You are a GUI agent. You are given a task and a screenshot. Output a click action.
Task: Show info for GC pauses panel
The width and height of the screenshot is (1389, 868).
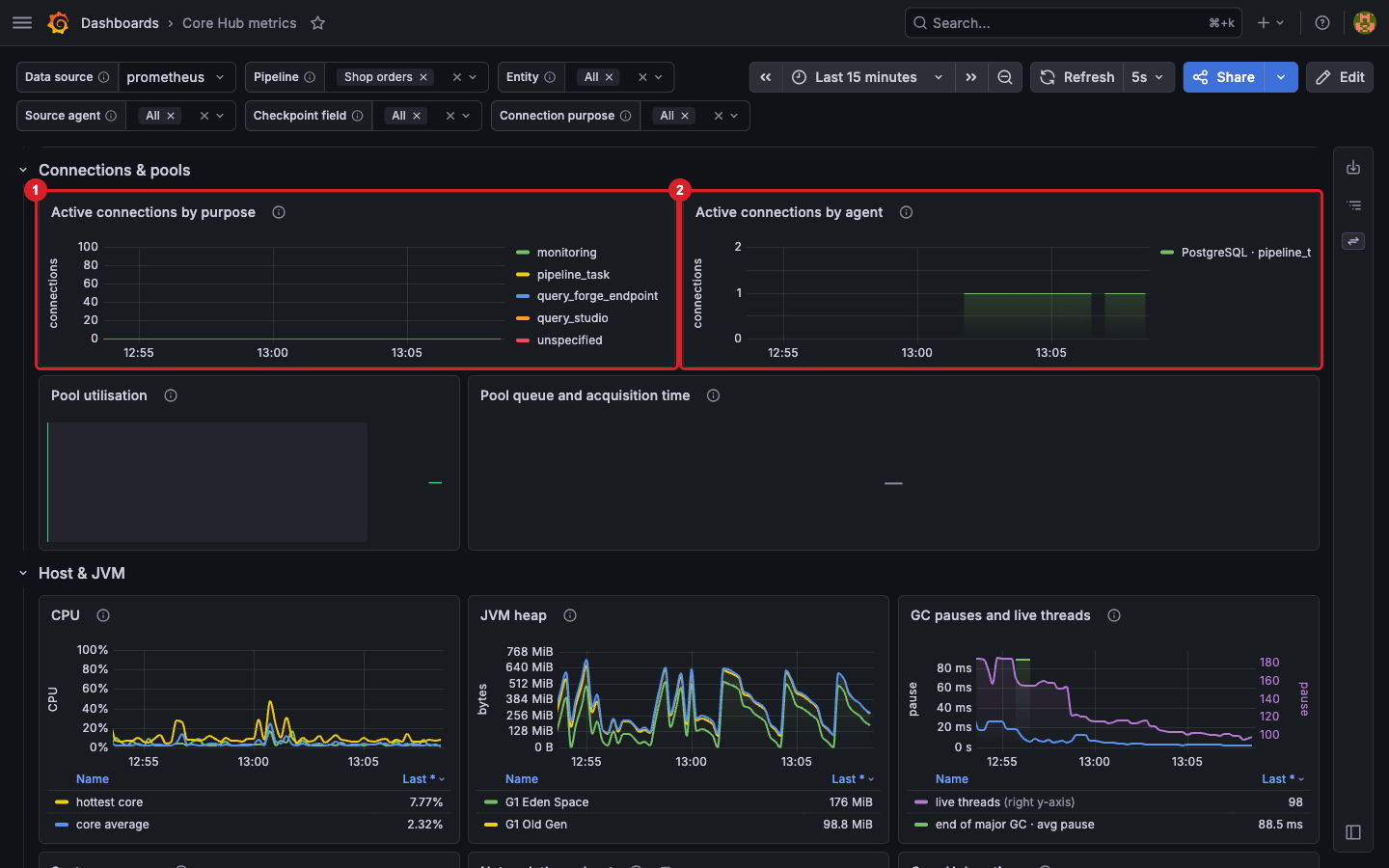[x=1114, y=615]
